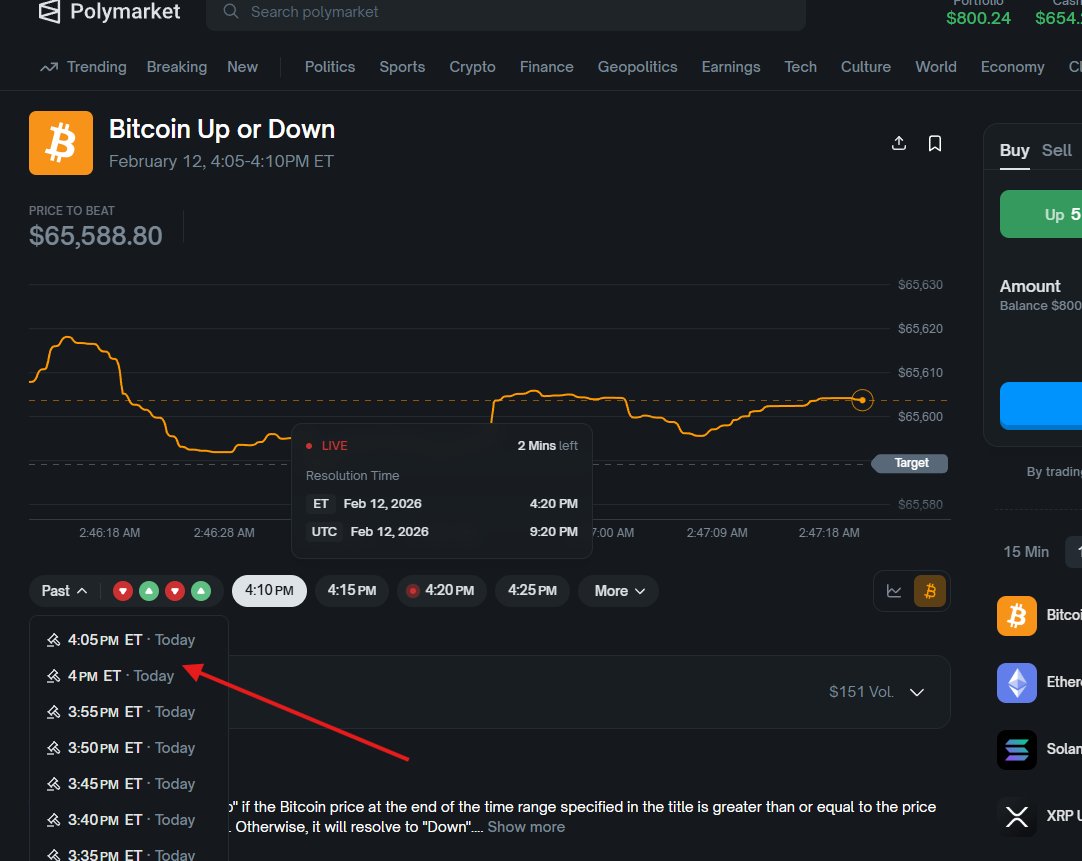Open the Economy category
Image resolution: width=1082 pixels, height=861 pixels.
click(x=1012, y=67)
